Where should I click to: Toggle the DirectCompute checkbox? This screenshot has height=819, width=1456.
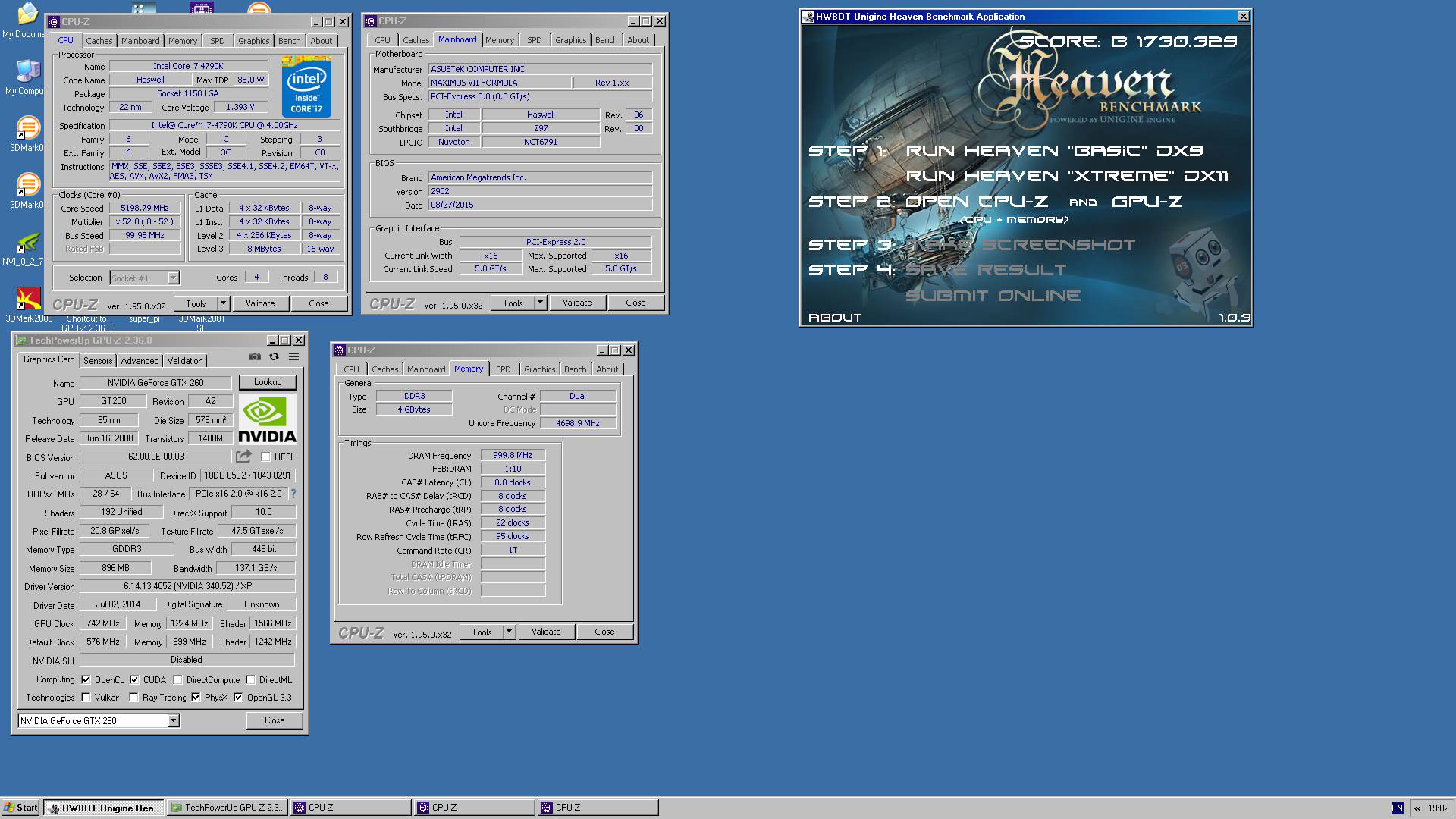177,680
